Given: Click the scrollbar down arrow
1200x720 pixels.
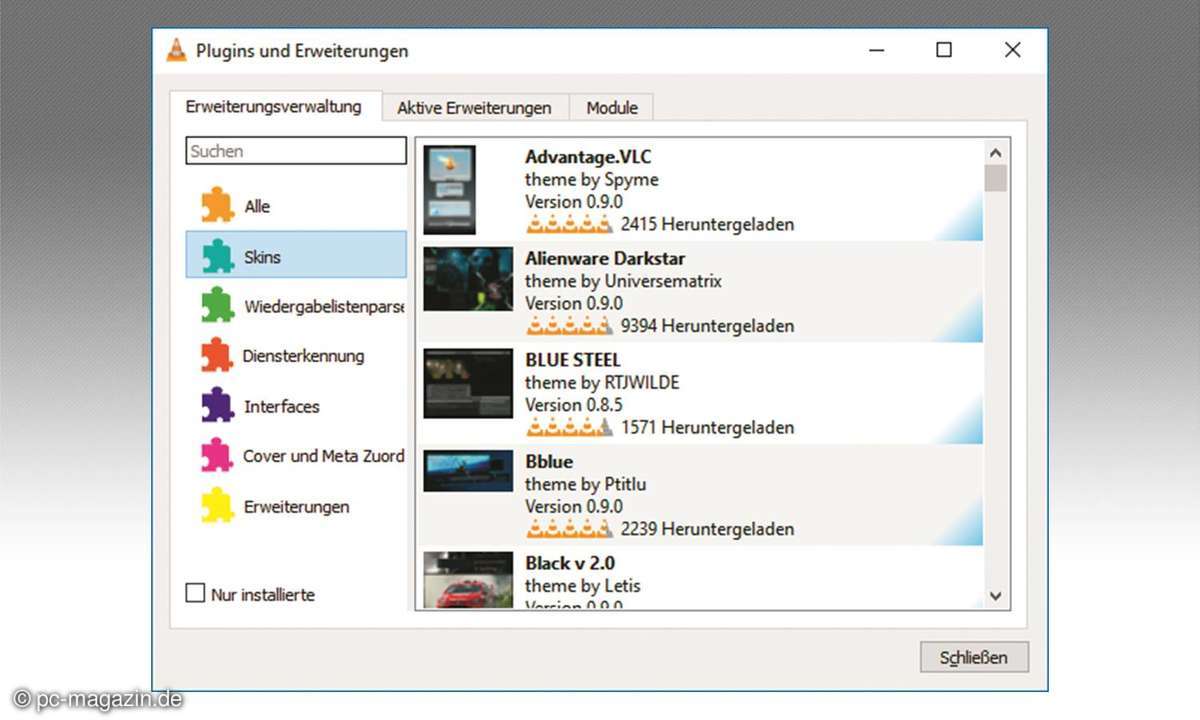Looking at the screenshot, I should click(x=995, y=595).
